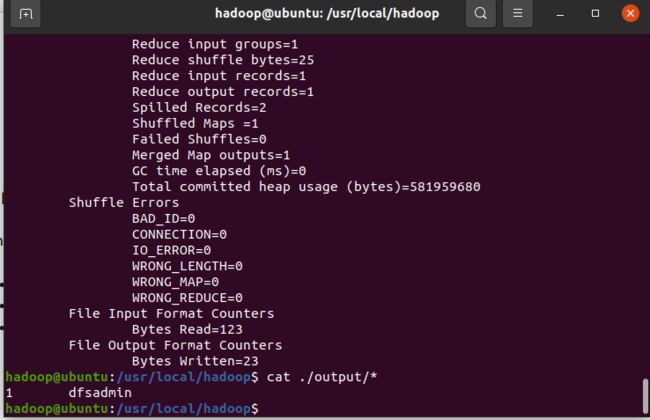Click the cat ./output/* command text
Viewport: 650px width, 420px height.
(x=322, y=377)
